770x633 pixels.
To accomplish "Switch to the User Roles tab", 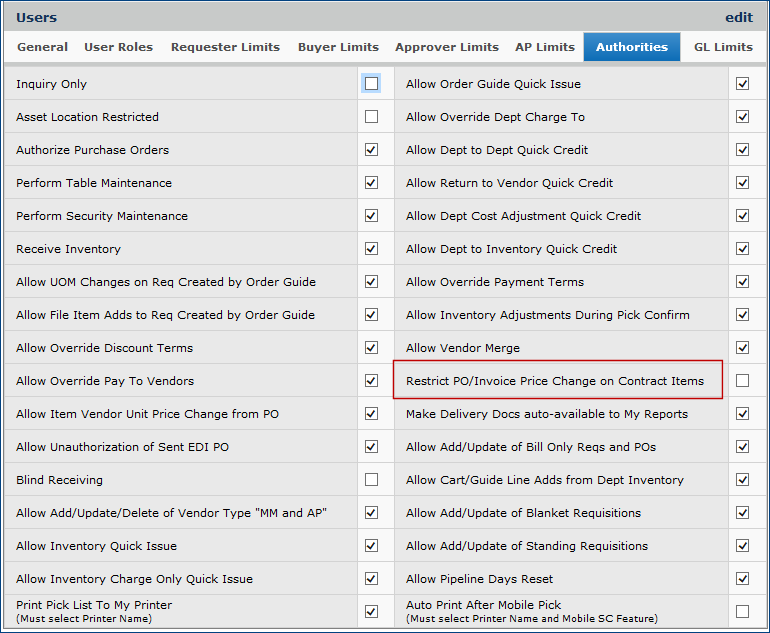I will (119, 47).
